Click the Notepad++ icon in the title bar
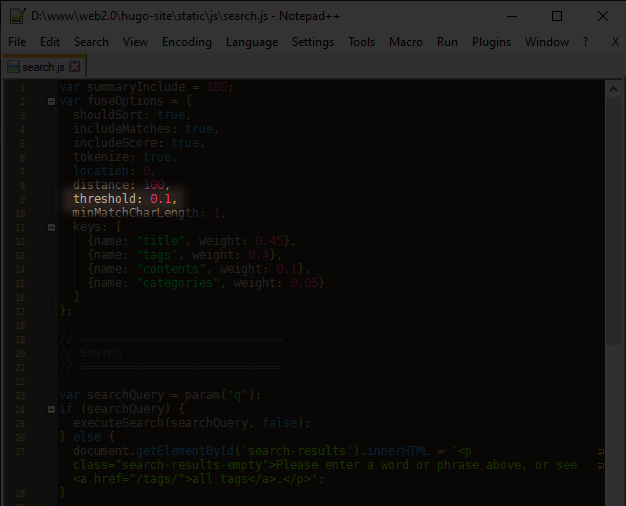Screen dimensions: 626x506 (x=17, y=16)
